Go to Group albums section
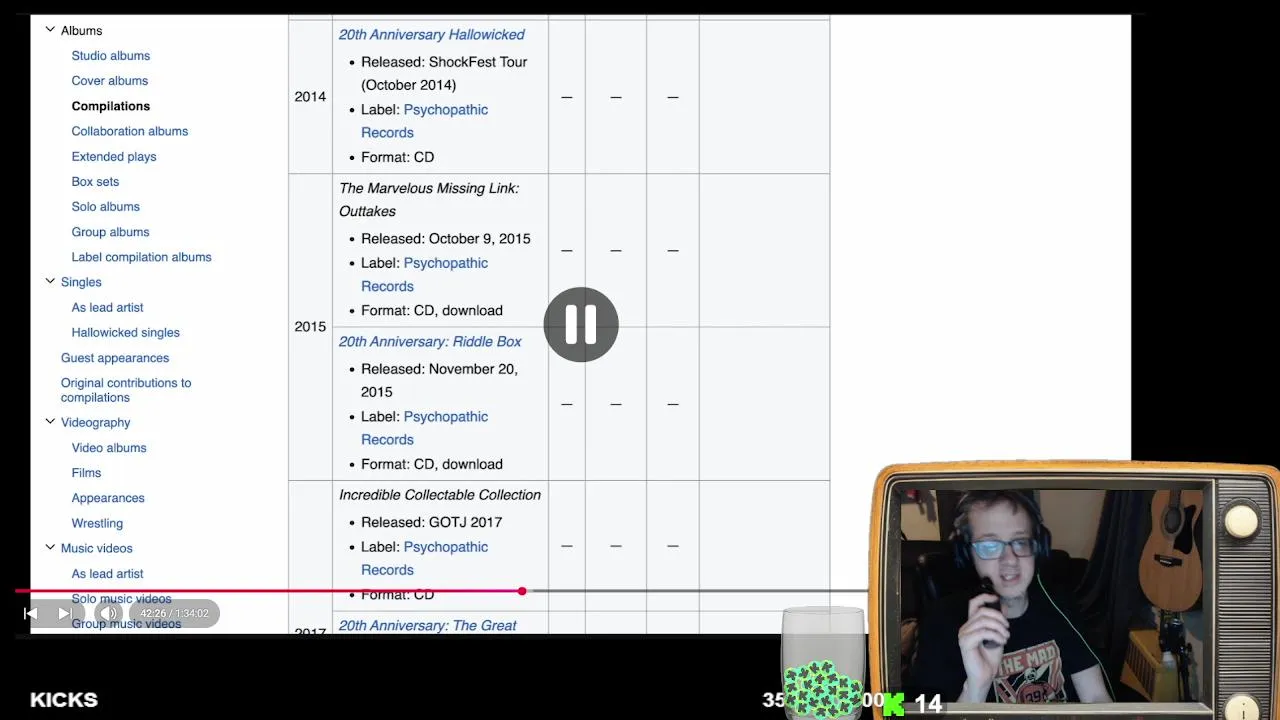 pos(111,232)
